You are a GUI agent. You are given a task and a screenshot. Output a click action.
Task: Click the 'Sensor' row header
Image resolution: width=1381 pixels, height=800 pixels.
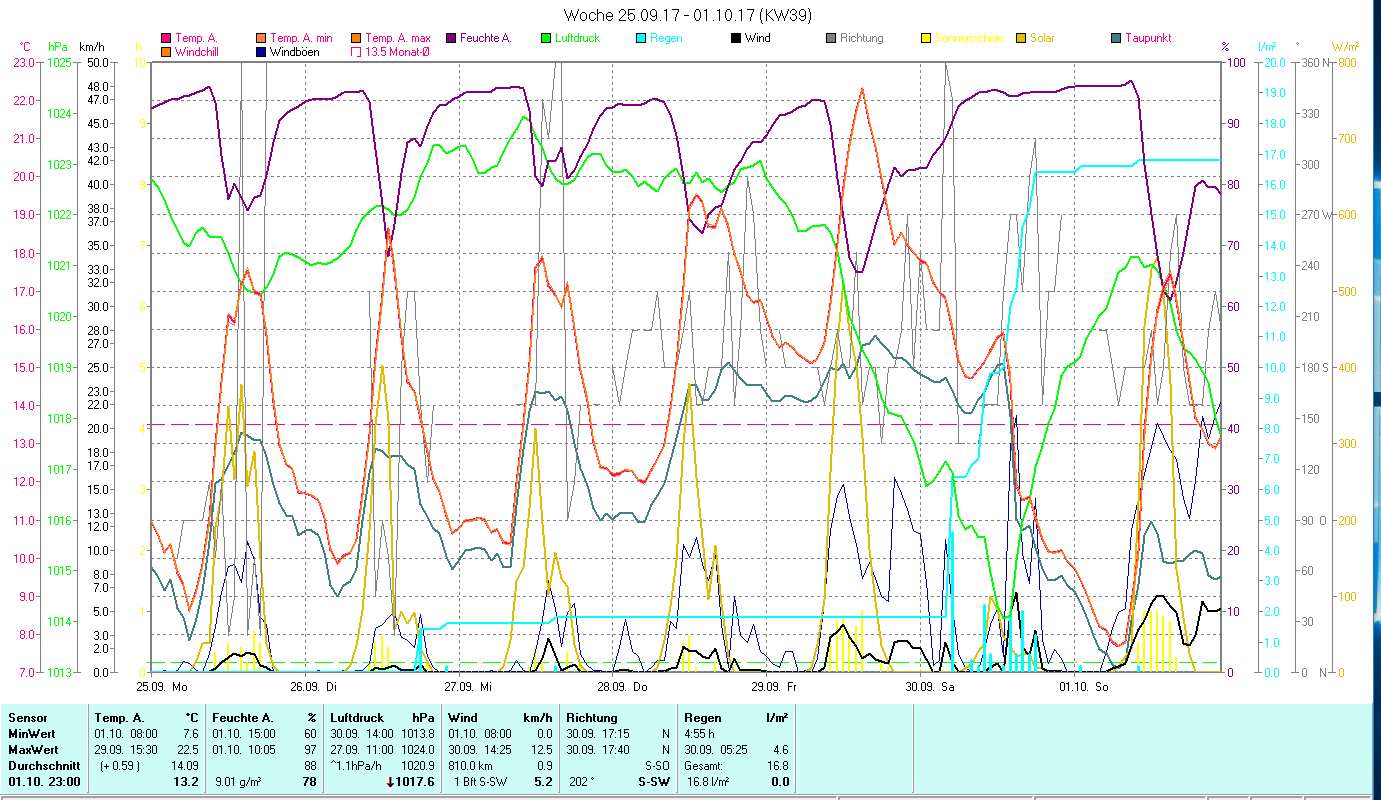click(x=27, y=718)
